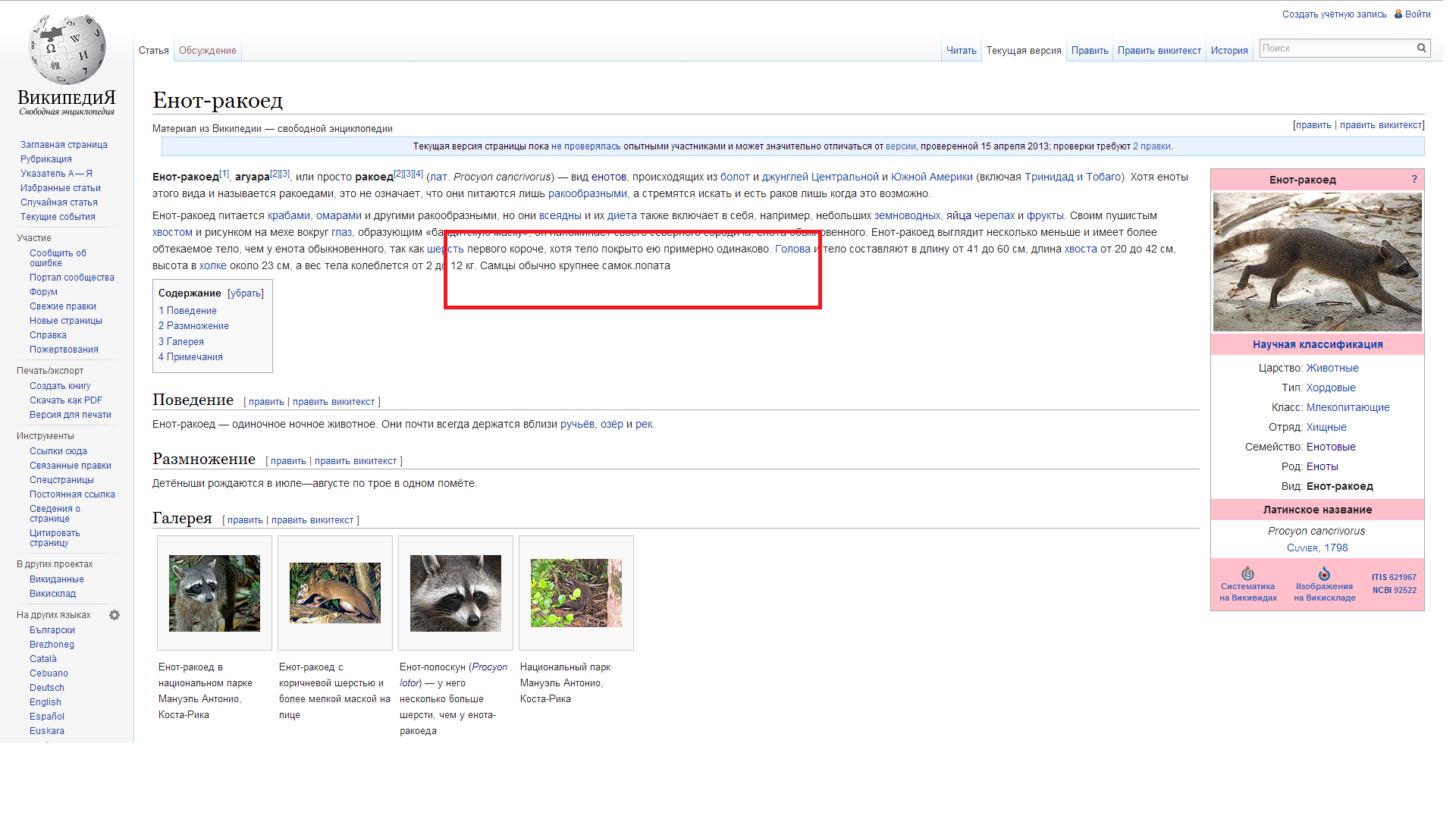Click править next to Поведение heading
Screen dimensions: 1456x819
point(265,401)
